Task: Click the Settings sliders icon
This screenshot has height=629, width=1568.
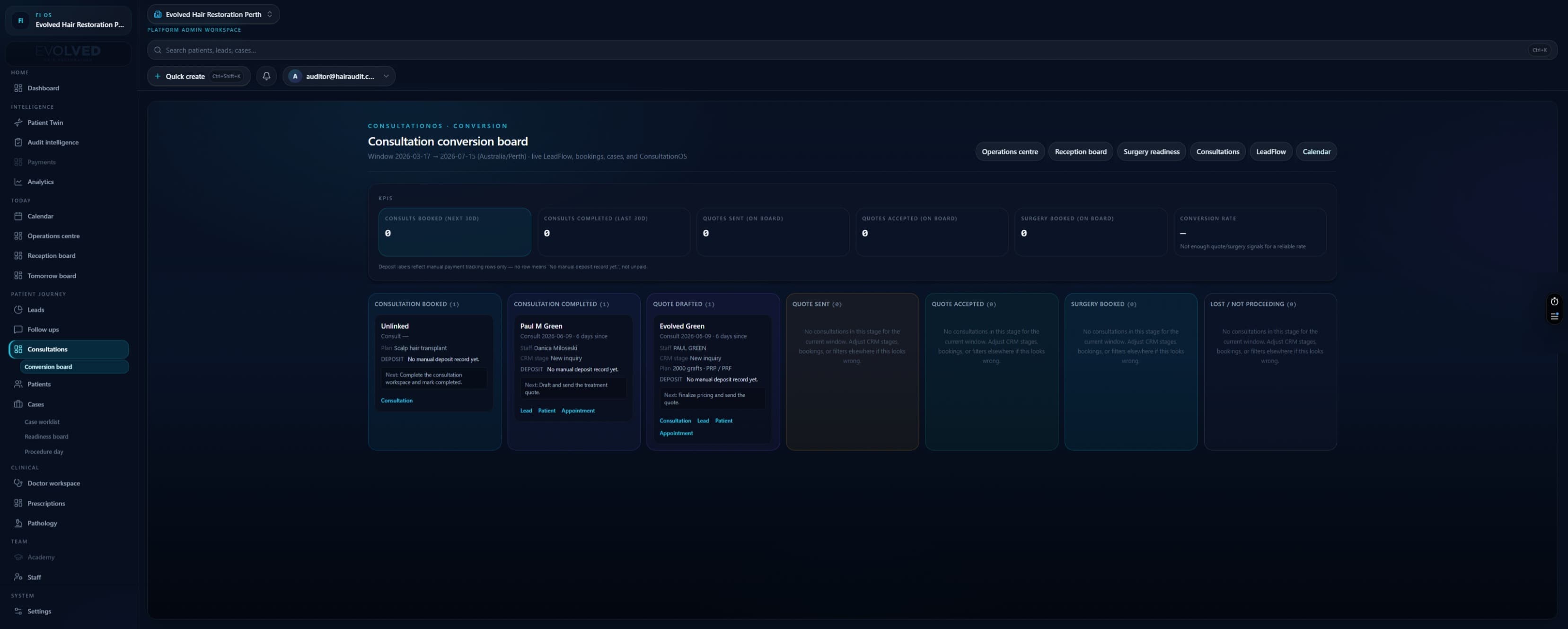Action: click(18, 612)
